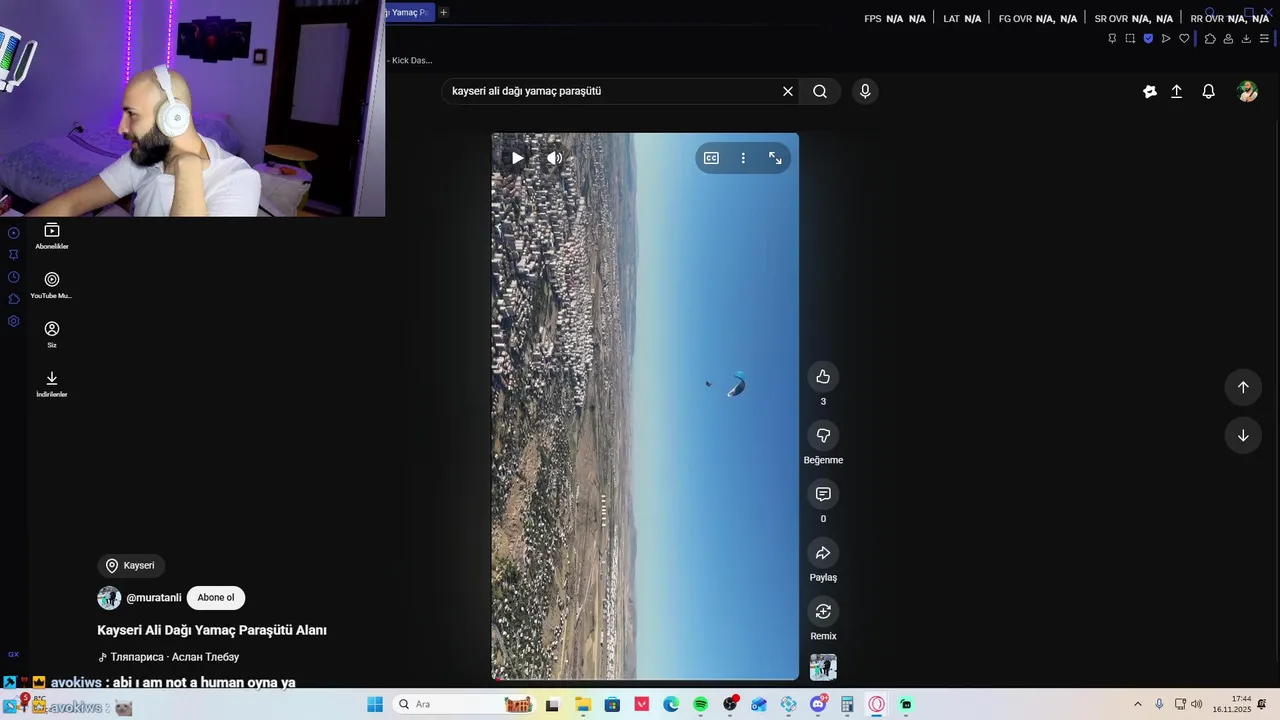
Task: Open the Short's comments panel
Action: click(823, 494)
